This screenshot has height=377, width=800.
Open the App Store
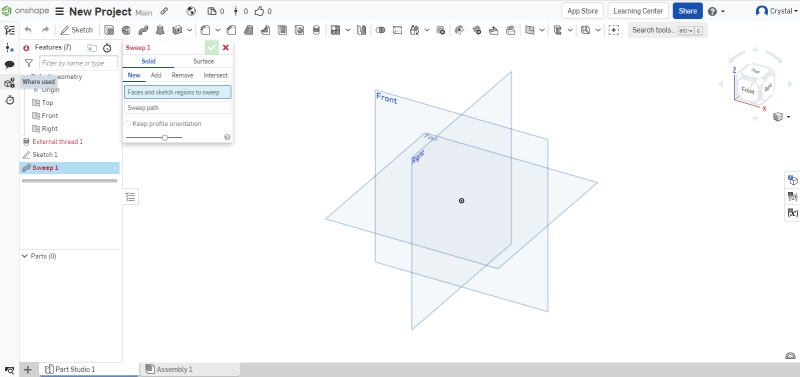tap(583, 11)
